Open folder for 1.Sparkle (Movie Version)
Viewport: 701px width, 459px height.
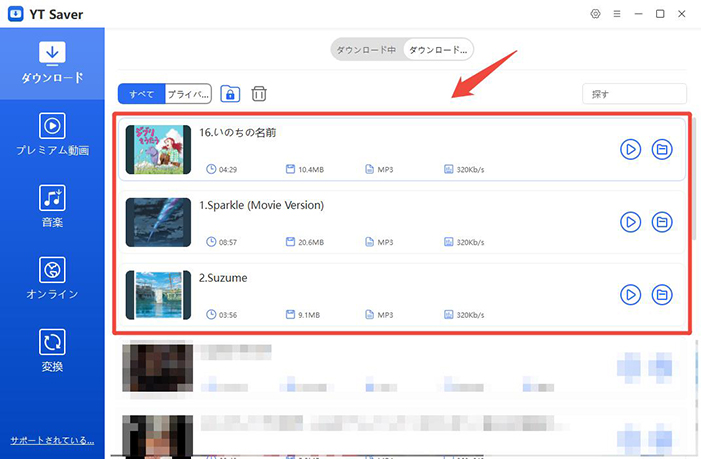[x=662, y=222]
